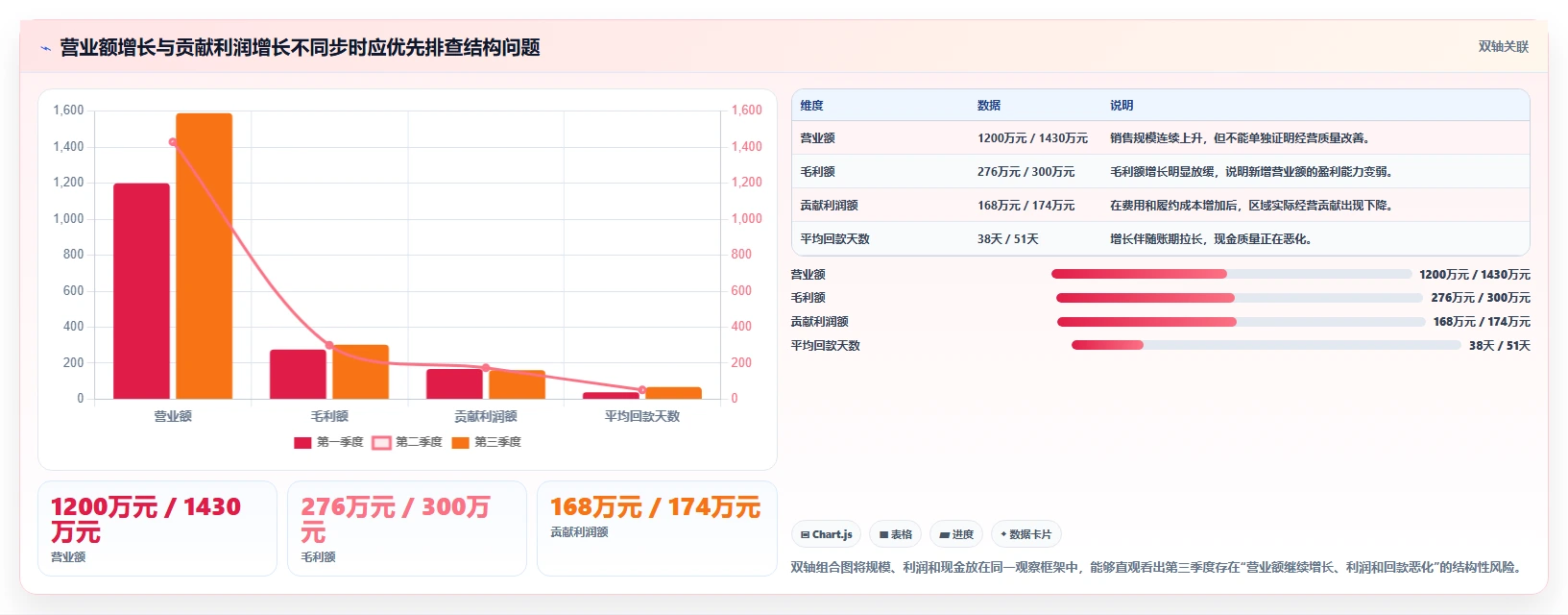Click the 营业额 x-axis label under chart
The image size is (1568, 615).
(x=173, y=416)
